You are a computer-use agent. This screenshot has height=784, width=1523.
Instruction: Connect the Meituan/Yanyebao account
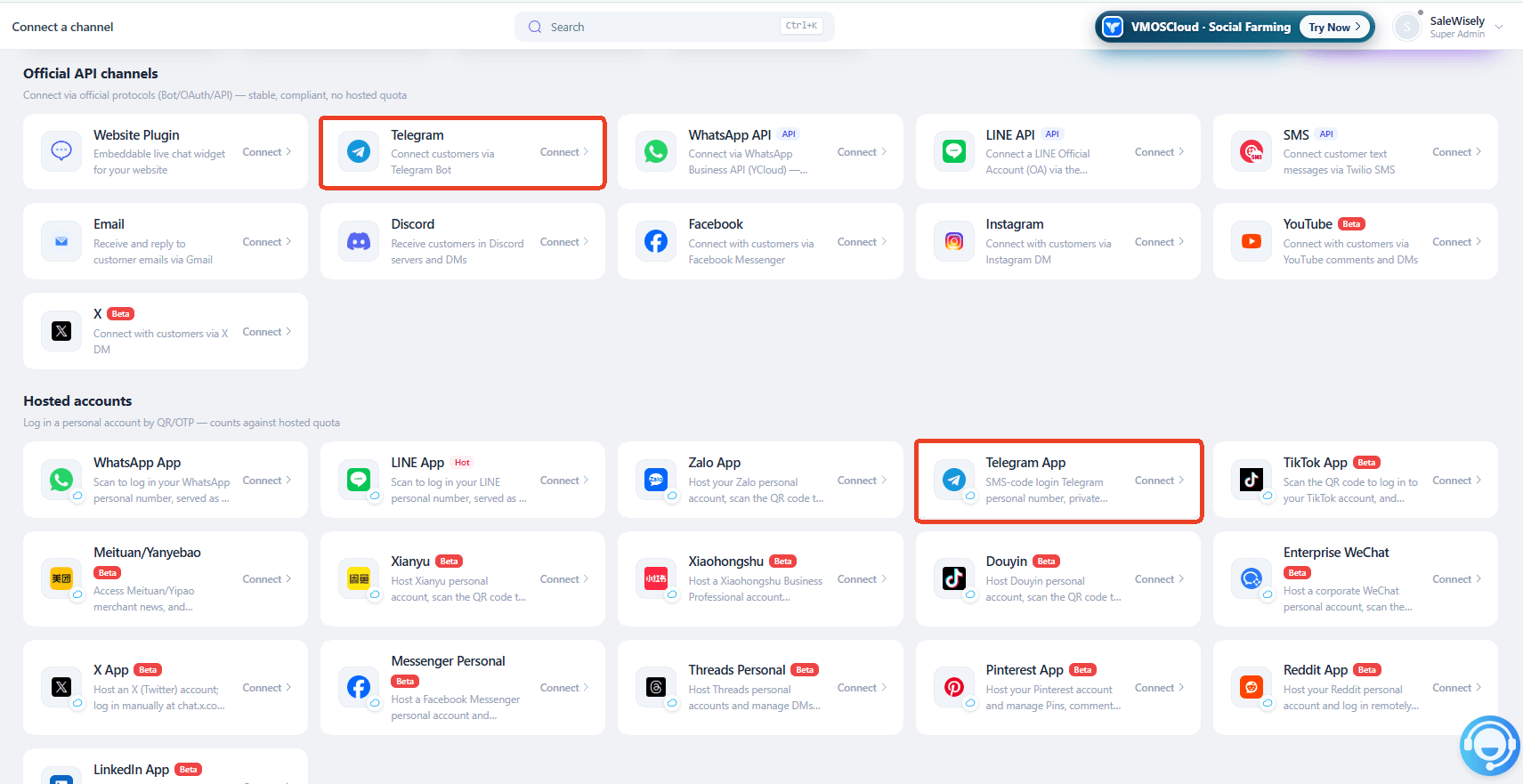(x=267, y=579)
